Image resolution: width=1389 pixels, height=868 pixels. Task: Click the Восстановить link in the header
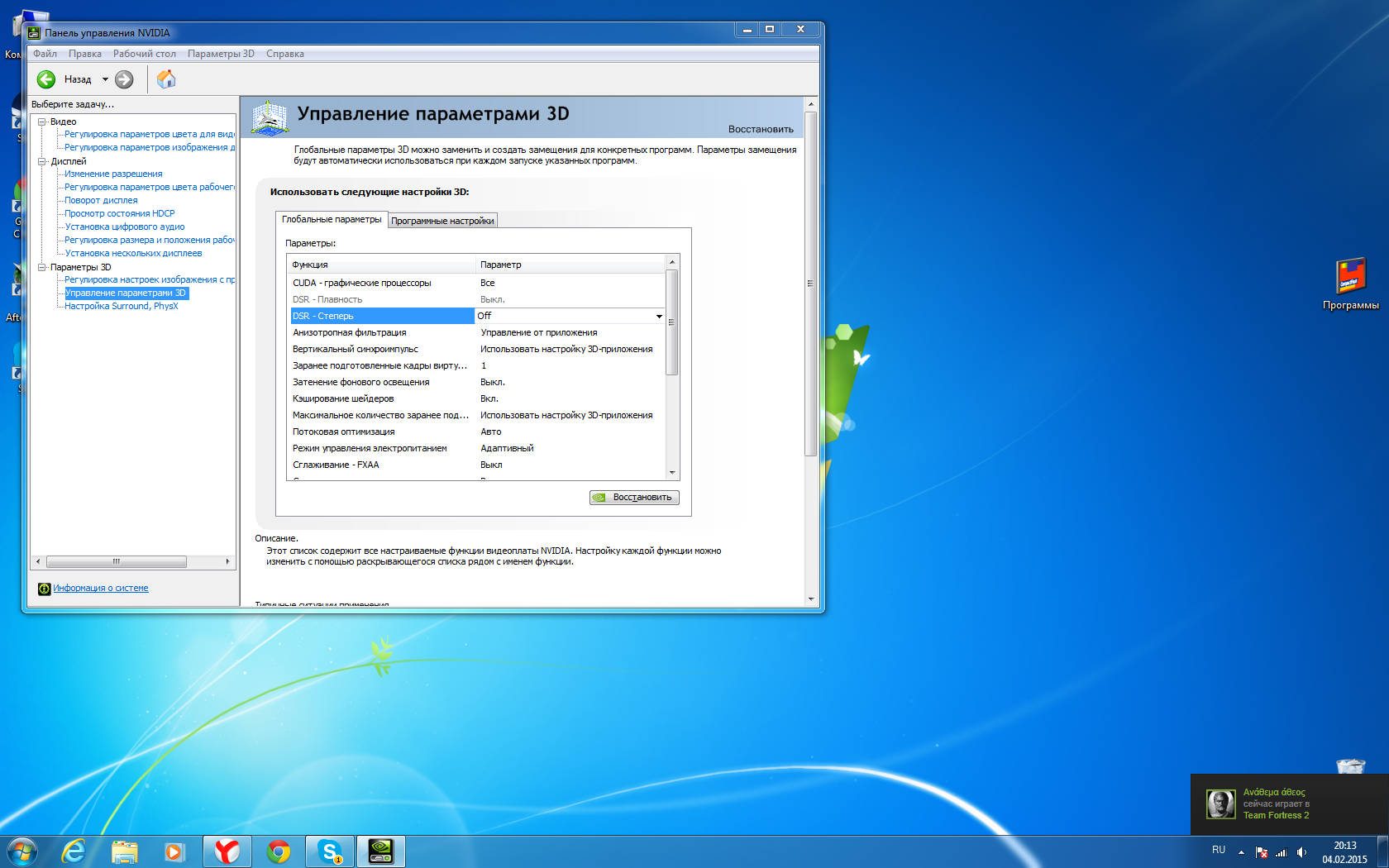[x=761, y=129]
